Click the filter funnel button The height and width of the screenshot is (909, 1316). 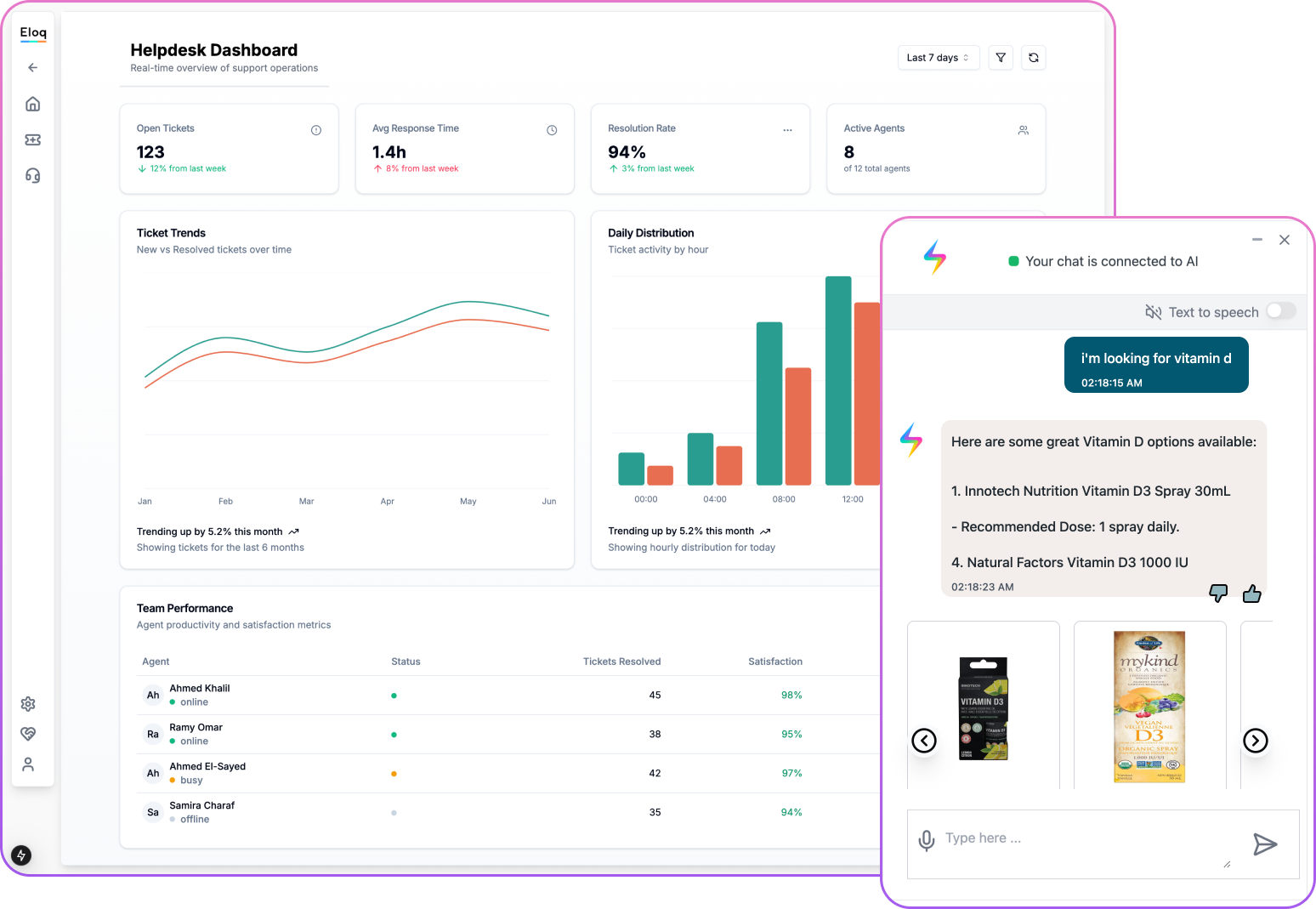[1001, 58]
